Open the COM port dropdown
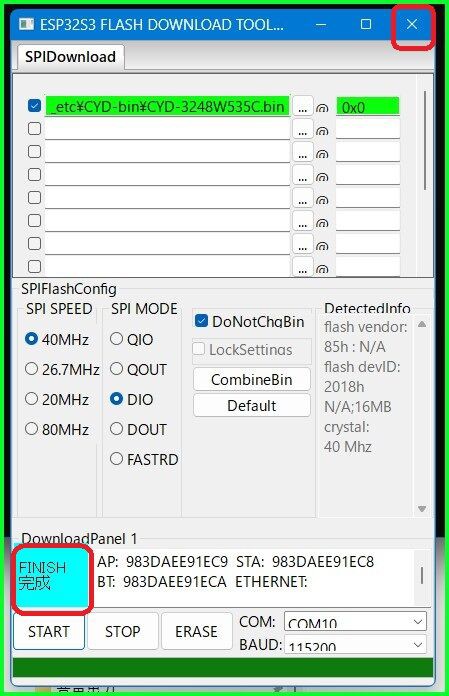The image size is (449, 696). coord(355,621)
